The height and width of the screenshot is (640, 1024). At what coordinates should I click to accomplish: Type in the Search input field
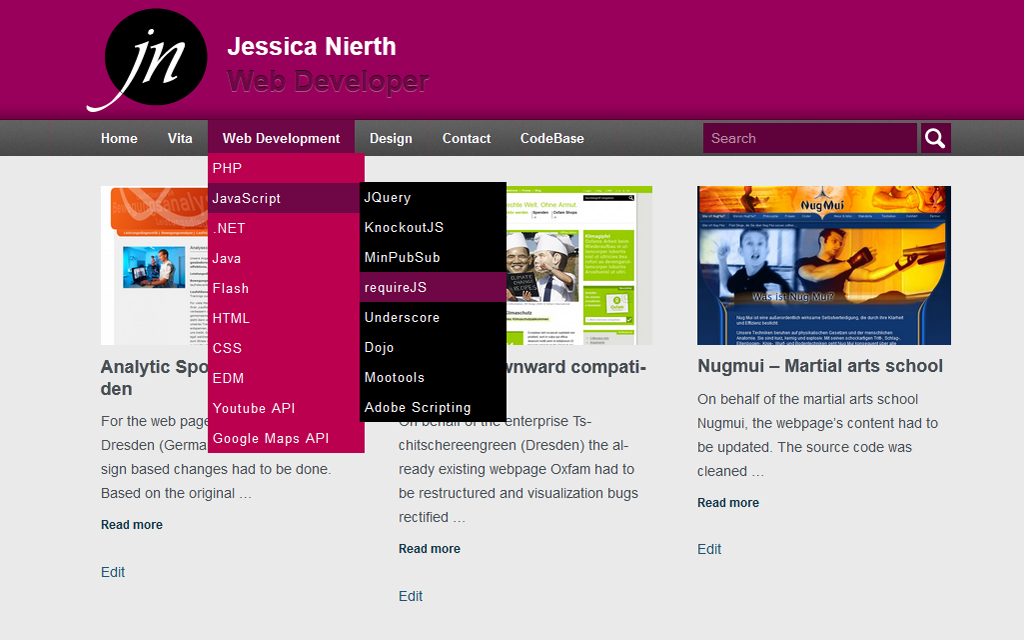point(809,138)
